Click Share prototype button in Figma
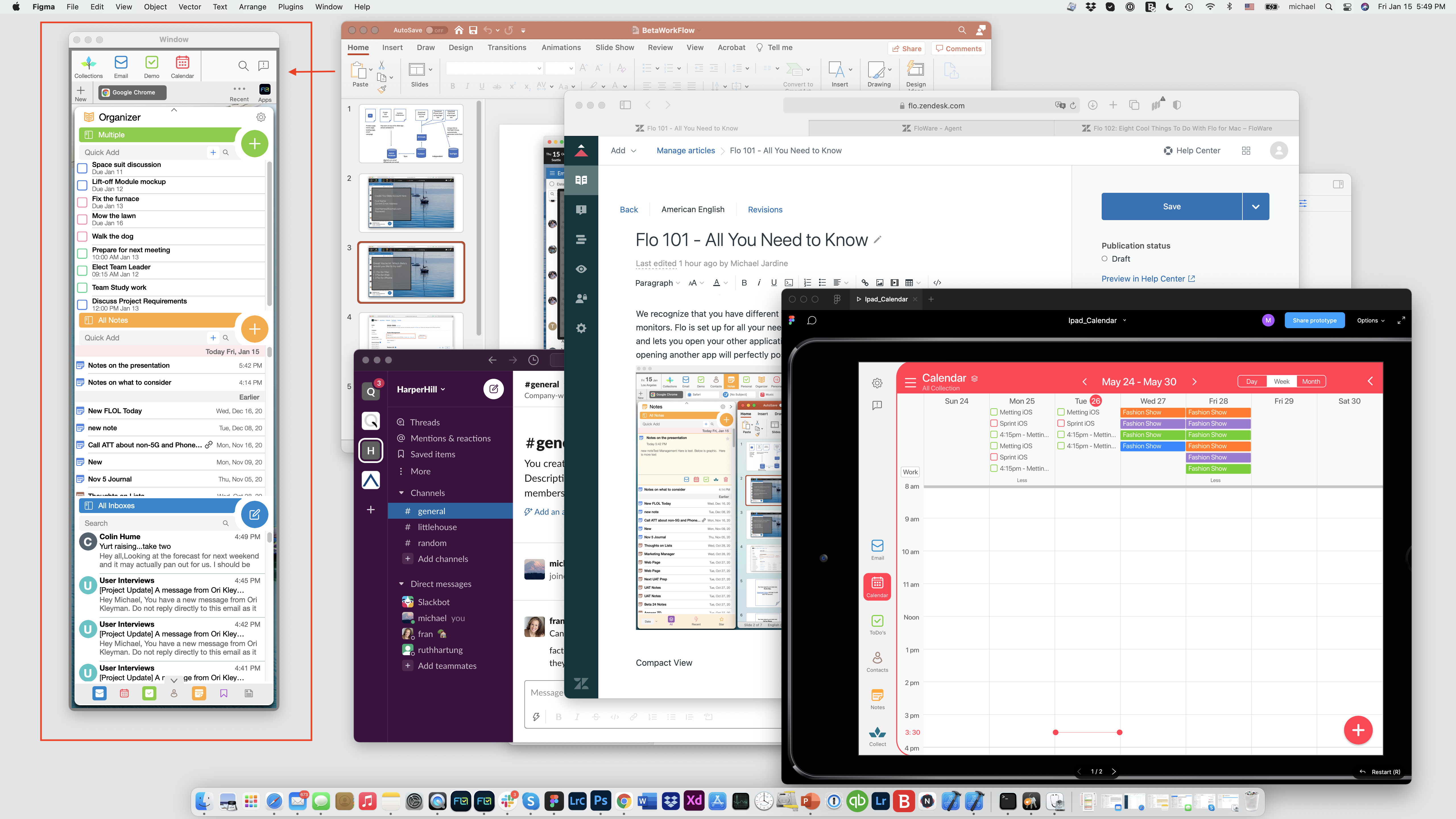Screen dimensions: 1456x819 click(x=1314, y=320)
